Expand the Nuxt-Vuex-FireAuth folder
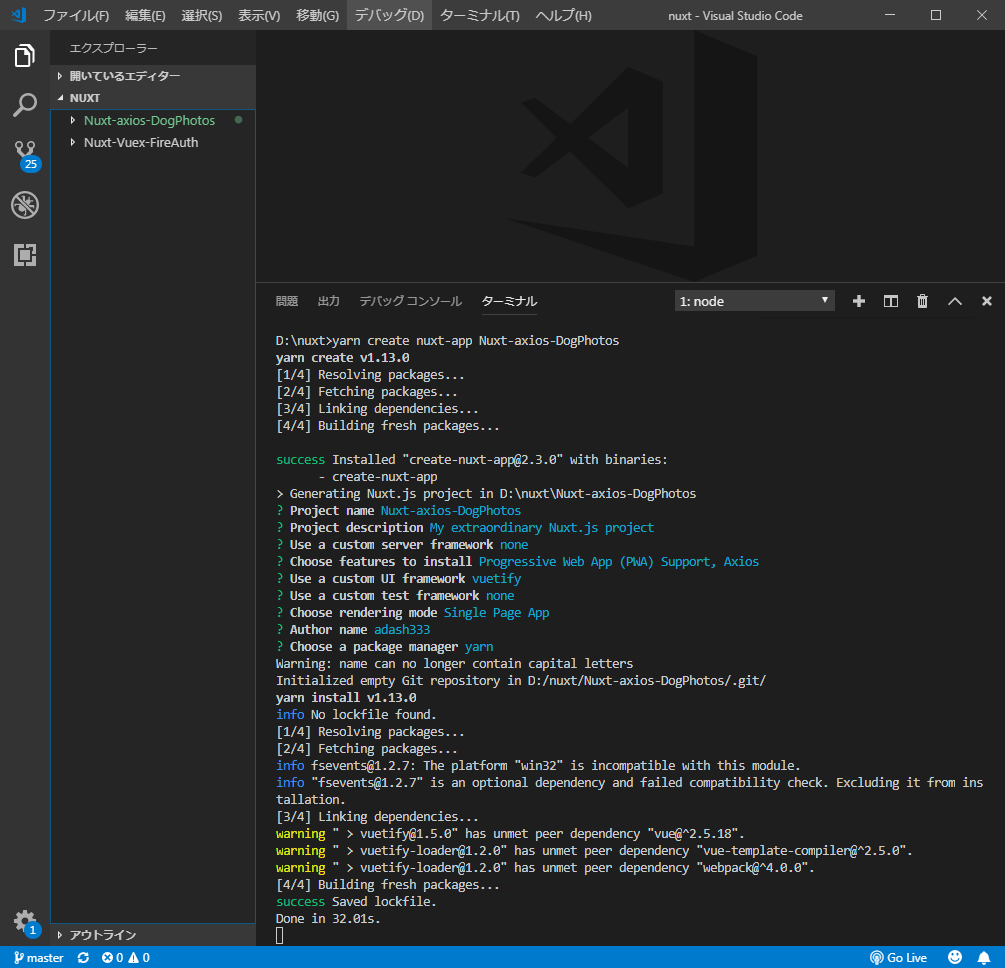 tap(141, 142)
